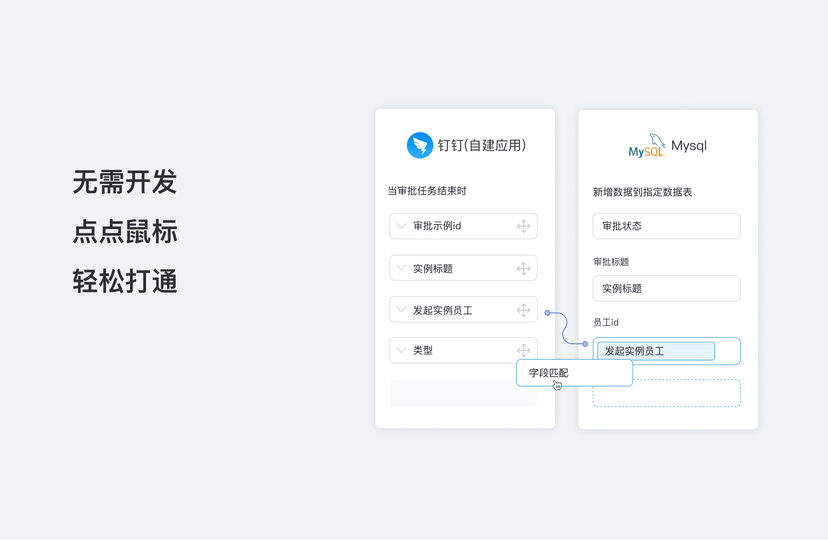Click the 无需开发 heading text
This screenshot has width=828, height=541.
point(125,182)
